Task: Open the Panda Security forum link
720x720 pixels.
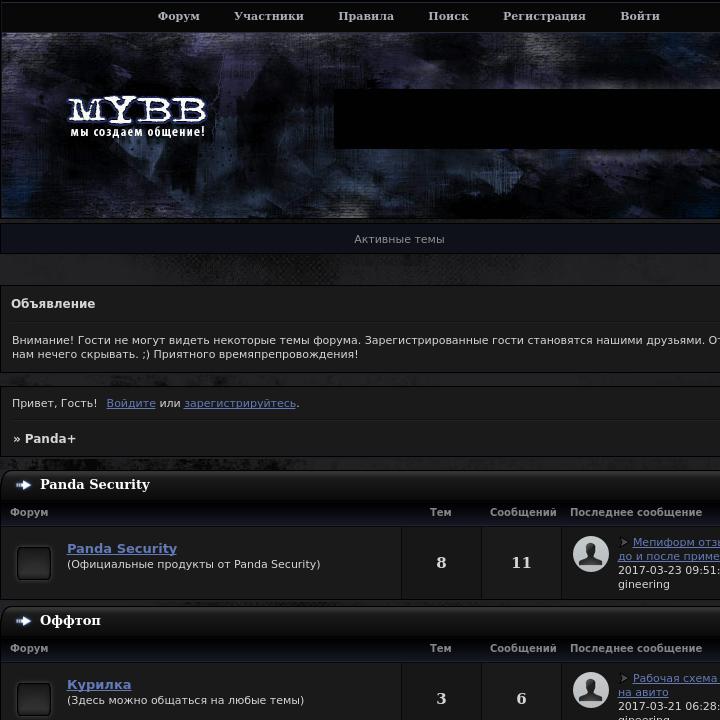Action: click(x=122, y=548)
